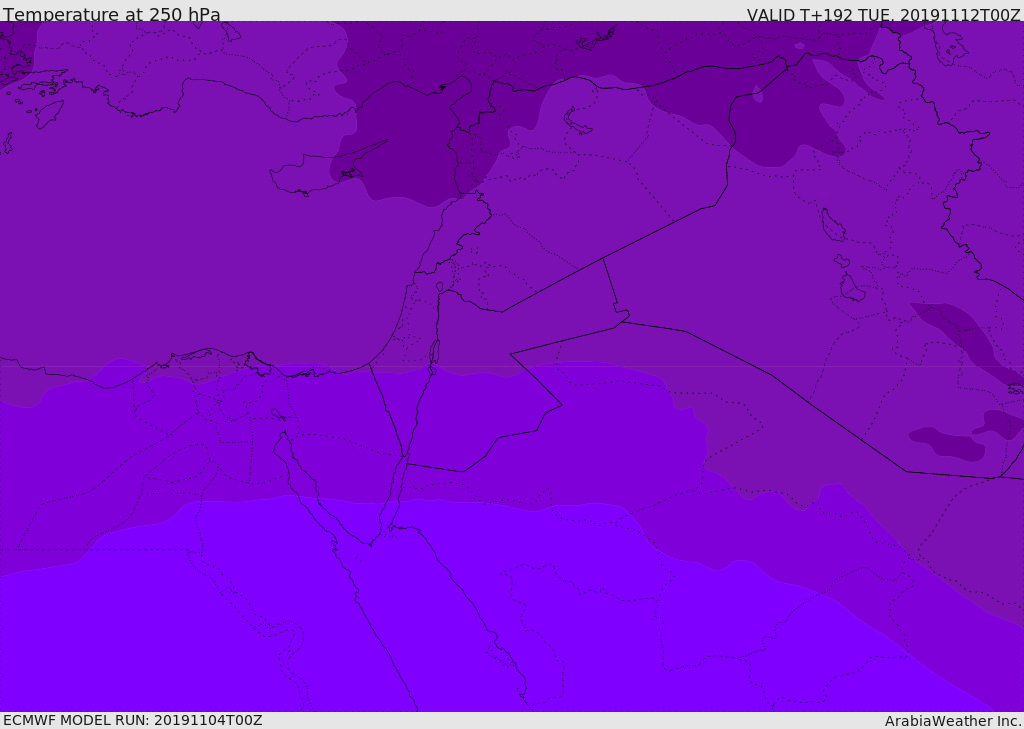
Task: Click the ECMWF MODEL RUN date text
Action: point(132,720)
